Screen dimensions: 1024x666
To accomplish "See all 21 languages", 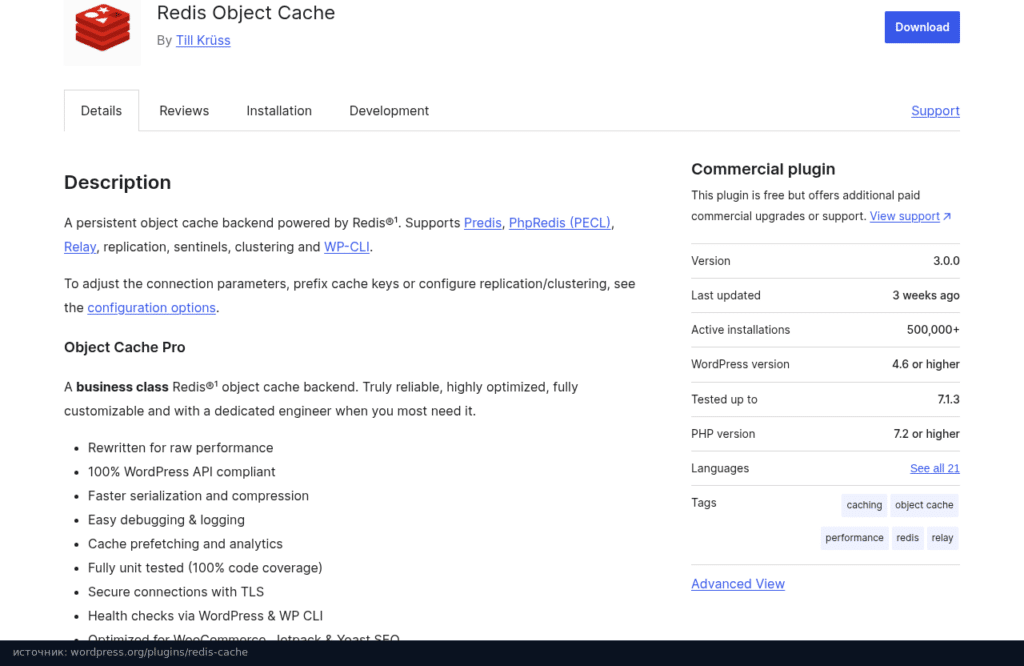I will click(x=935, y=468).
